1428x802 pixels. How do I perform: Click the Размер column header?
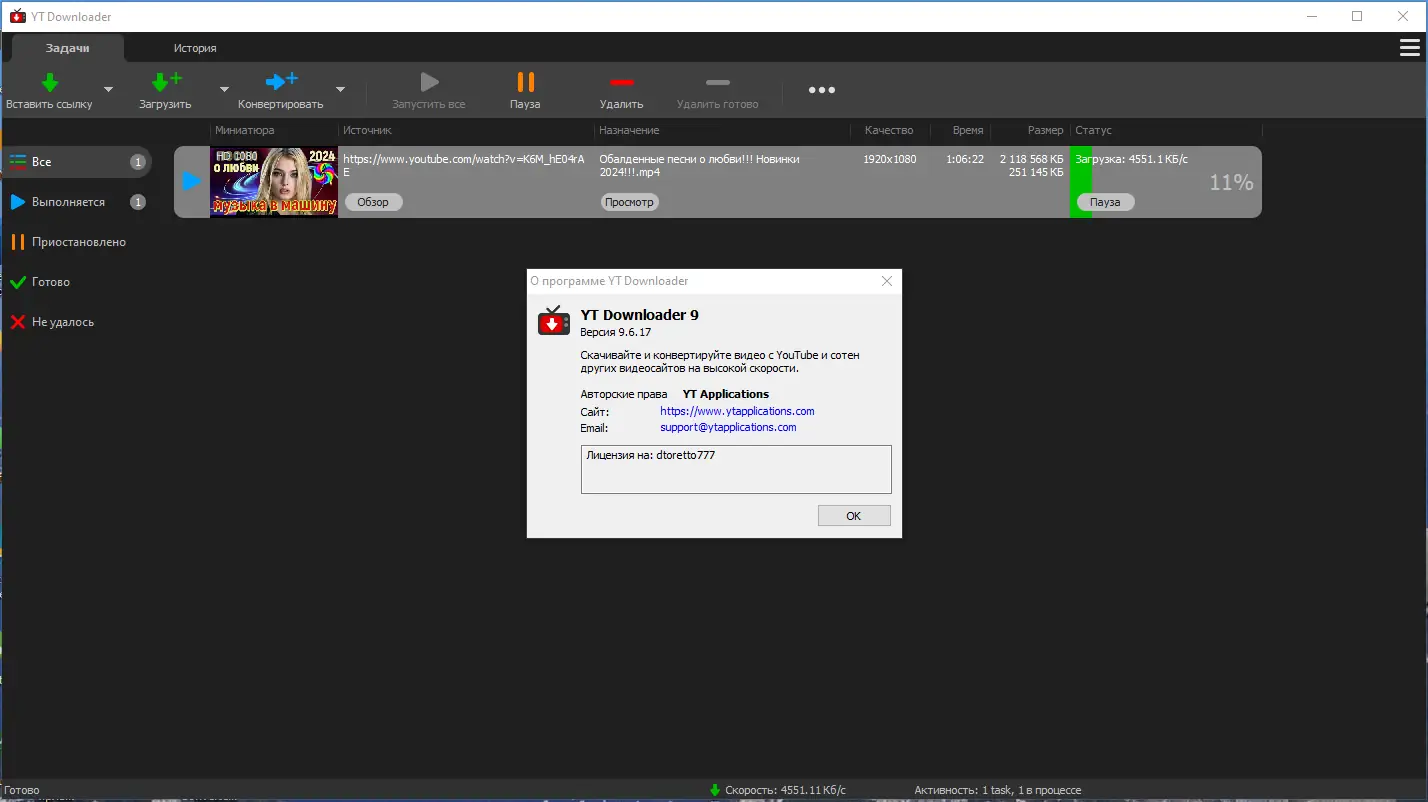(x=1045, y=130)
